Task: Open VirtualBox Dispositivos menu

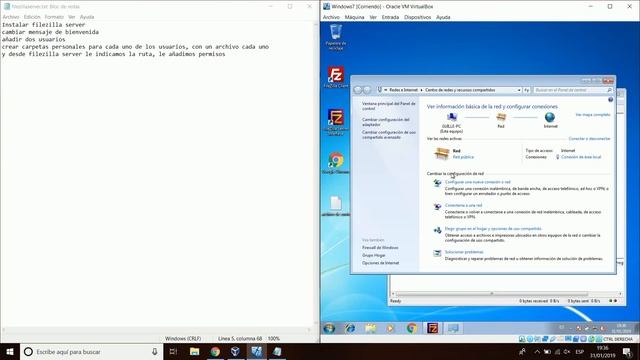Action: click(418, 18)
